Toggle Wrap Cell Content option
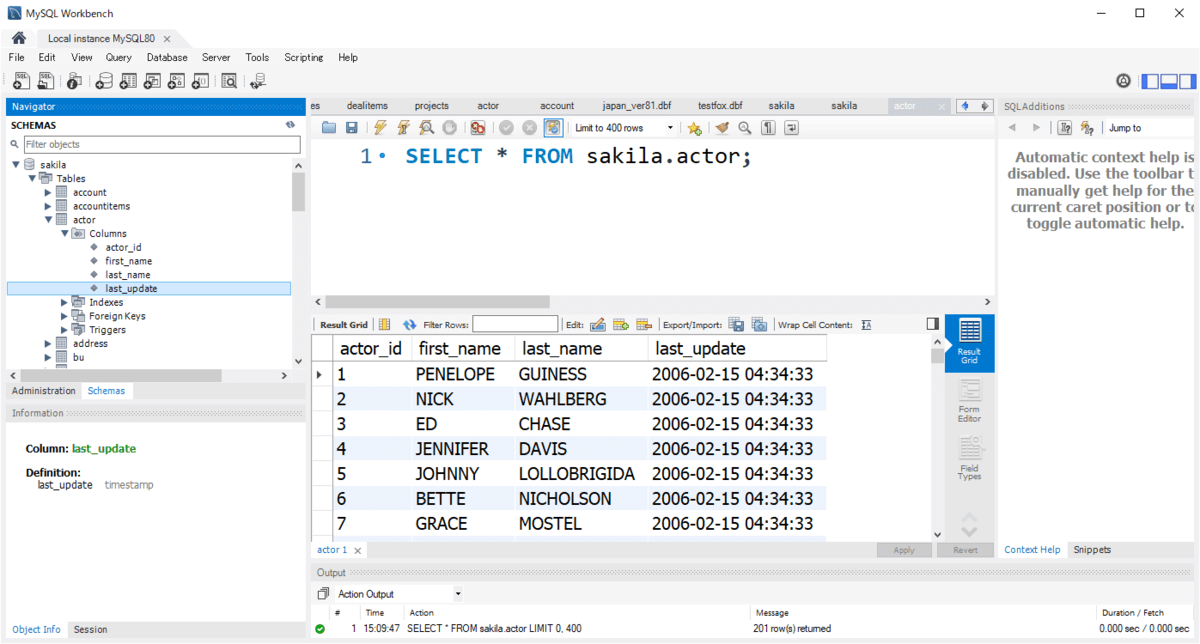The image size is (1200, 644). [x=866, y=325]
